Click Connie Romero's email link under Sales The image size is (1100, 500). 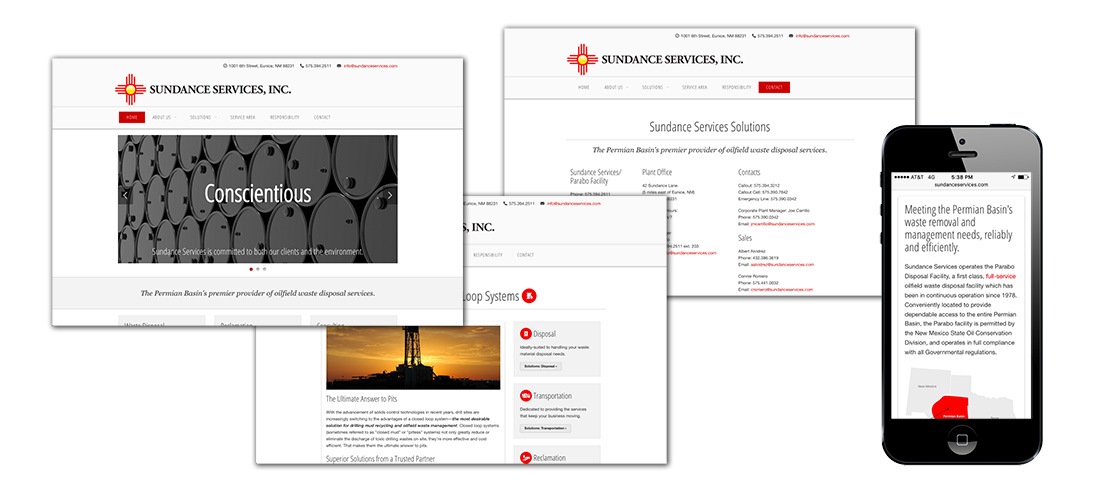(782, 289)
